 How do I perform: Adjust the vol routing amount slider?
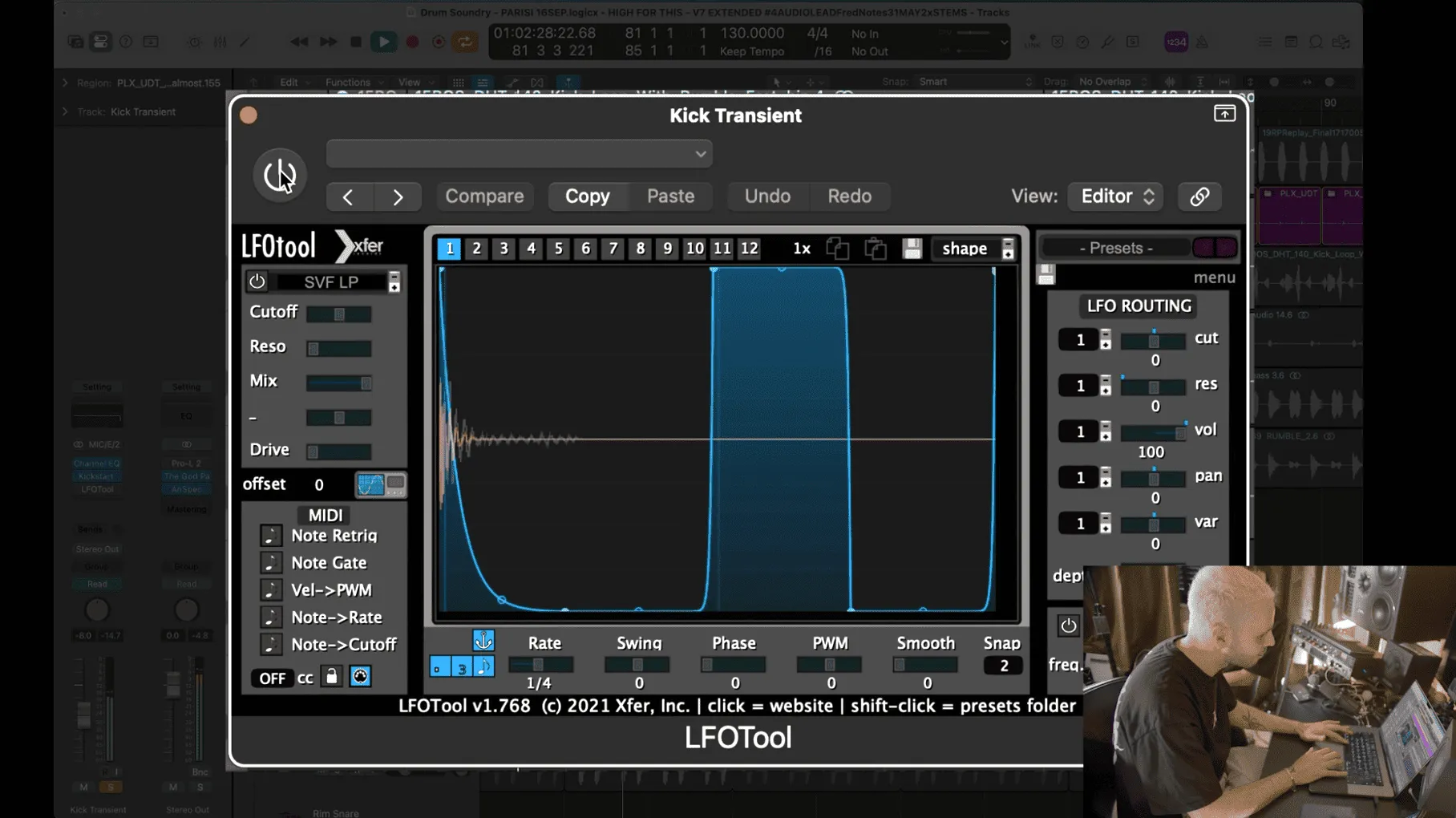click(x=1153, y=433)
